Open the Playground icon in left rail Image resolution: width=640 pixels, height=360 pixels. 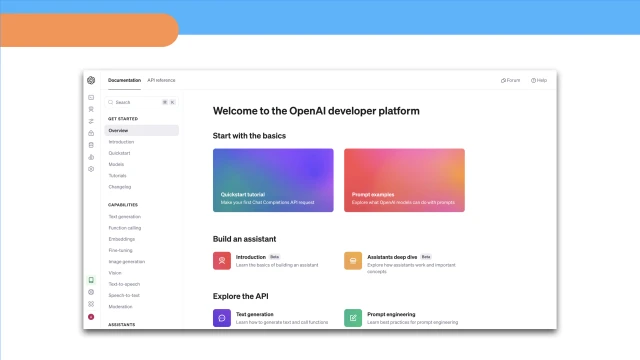tap(91, 98)
